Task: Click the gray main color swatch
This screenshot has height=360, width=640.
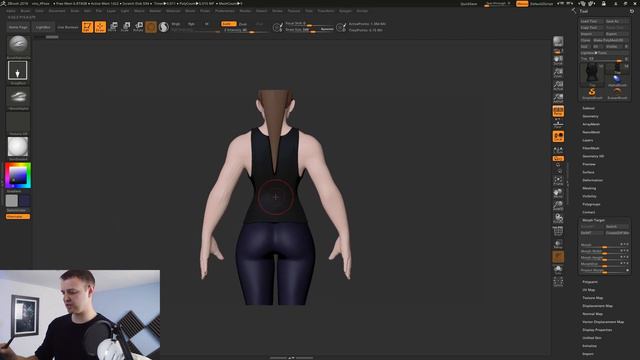Action: pos(12,200)
